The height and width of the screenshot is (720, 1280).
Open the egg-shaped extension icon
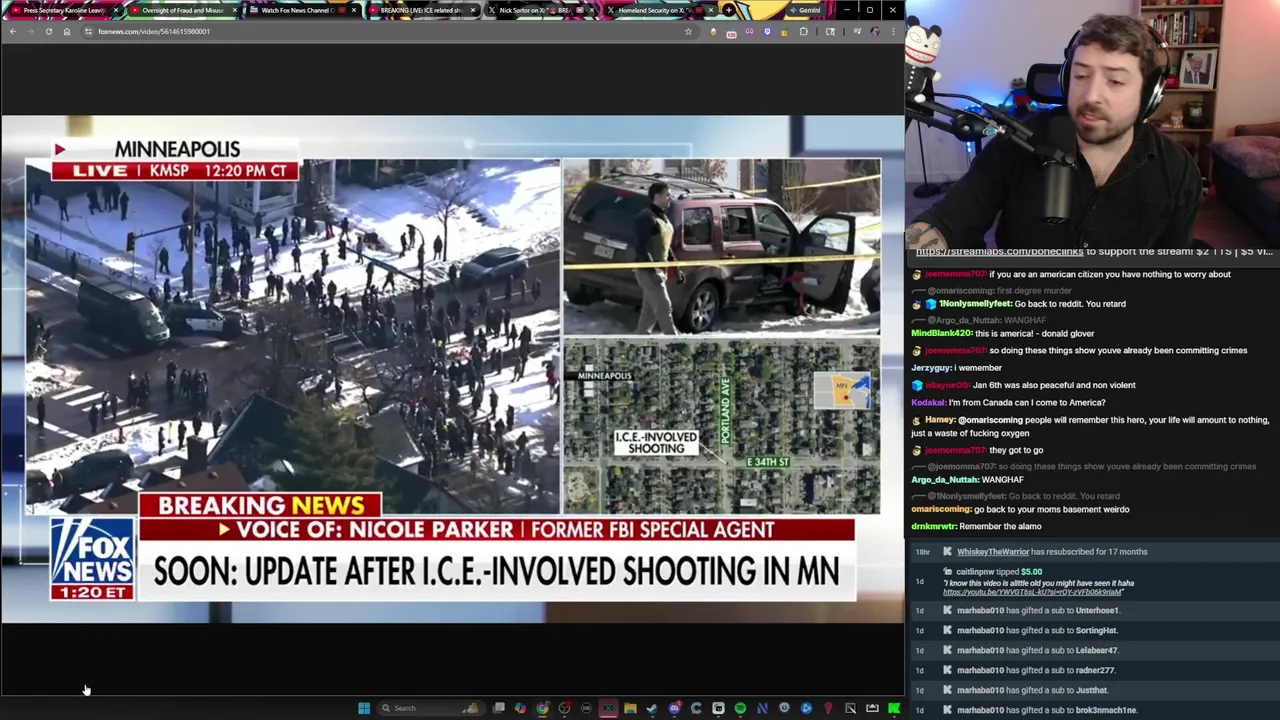713,31
